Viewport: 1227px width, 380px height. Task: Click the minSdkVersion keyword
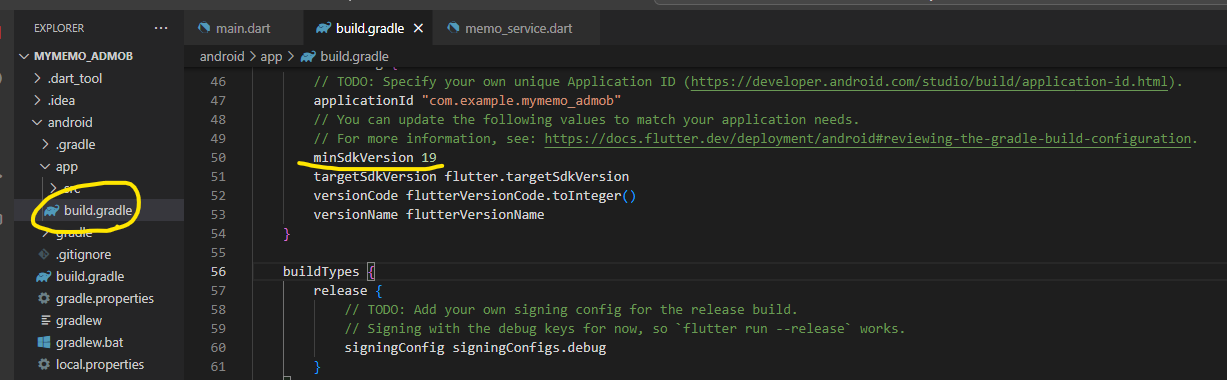(x=363, y=157)
